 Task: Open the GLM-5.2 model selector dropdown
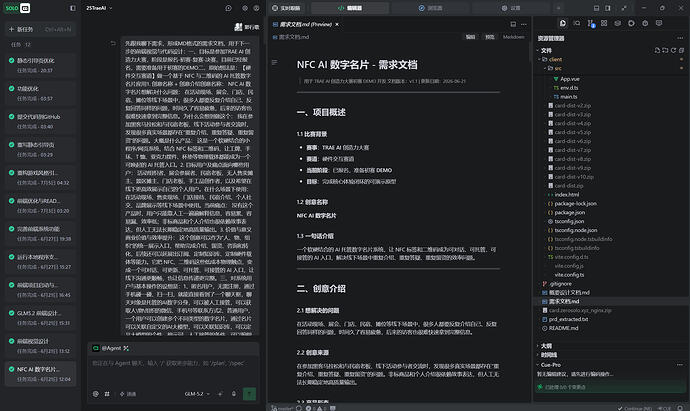pos(197,394)
